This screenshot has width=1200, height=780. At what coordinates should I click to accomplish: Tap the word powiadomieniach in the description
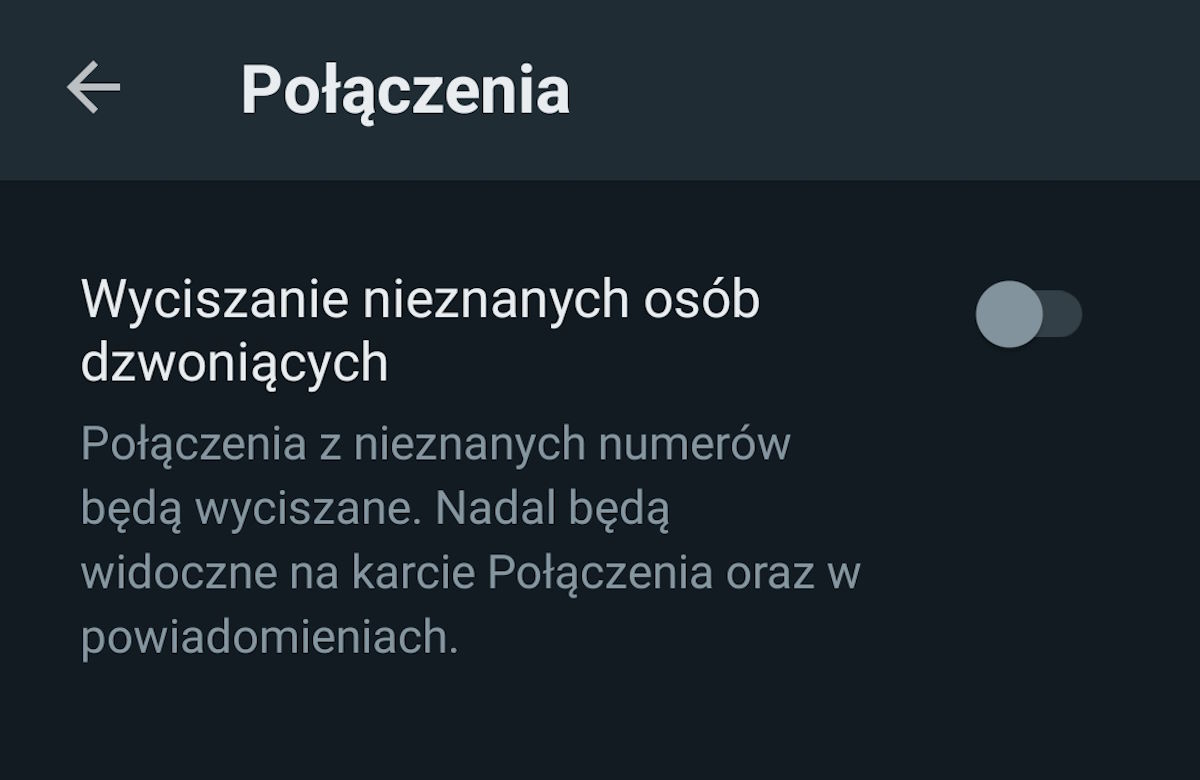tap(268, 638)
